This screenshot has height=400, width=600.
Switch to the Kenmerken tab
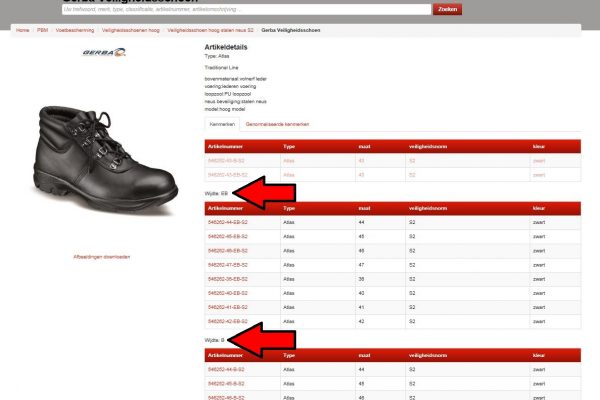223,123
